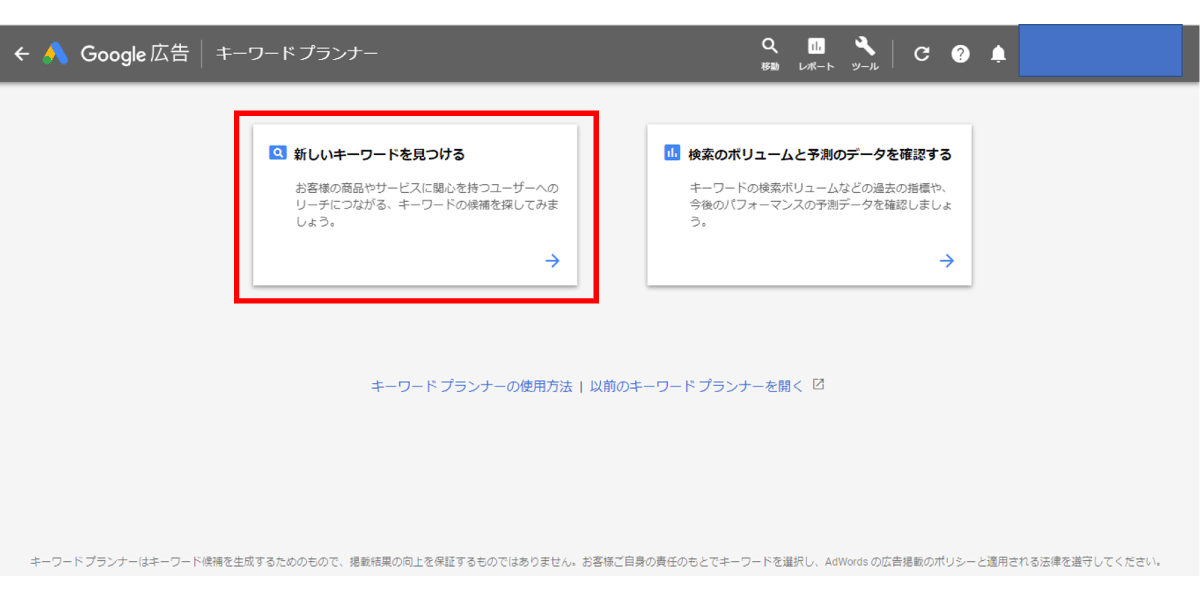The height and width of the screenshot is (600, 1200).
Task: Open the help question mark icon
Action: click(x=960, y=54)
